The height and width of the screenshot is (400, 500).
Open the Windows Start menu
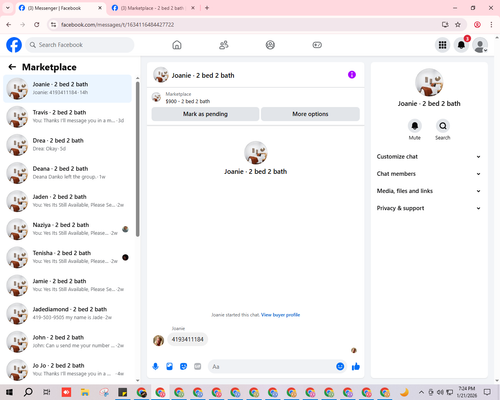tap(9, 392)
